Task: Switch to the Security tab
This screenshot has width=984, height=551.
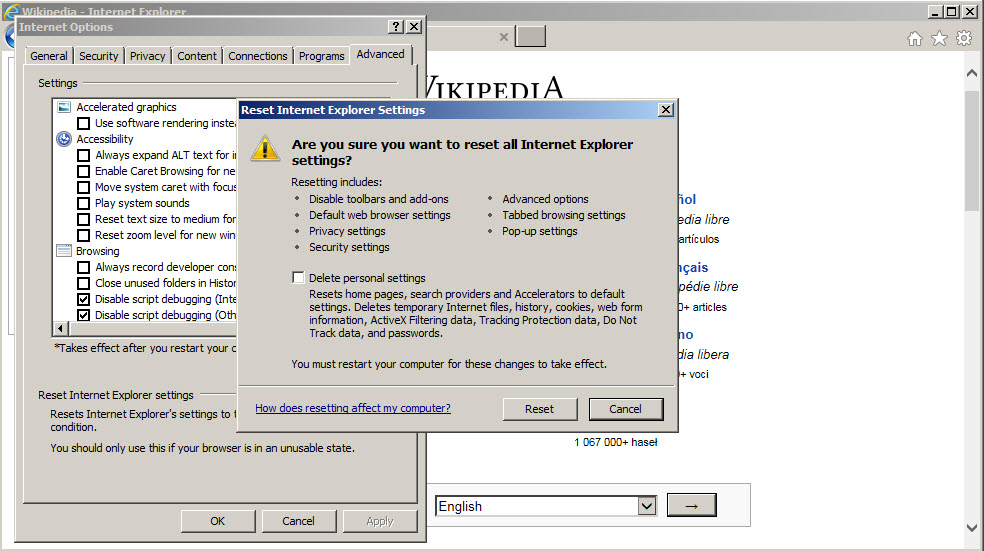Action: click(x=99, y=56)
